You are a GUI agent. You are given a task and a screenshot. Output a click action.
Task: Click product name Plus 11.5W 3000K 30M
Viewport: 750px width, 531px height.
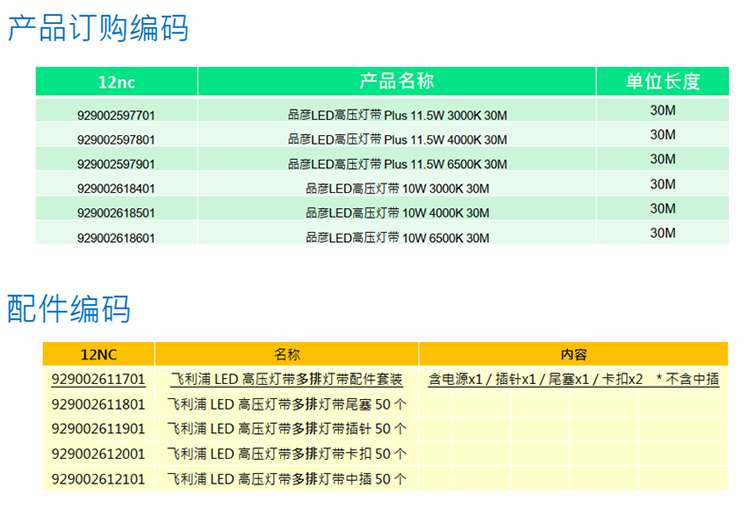pos(397,115)
